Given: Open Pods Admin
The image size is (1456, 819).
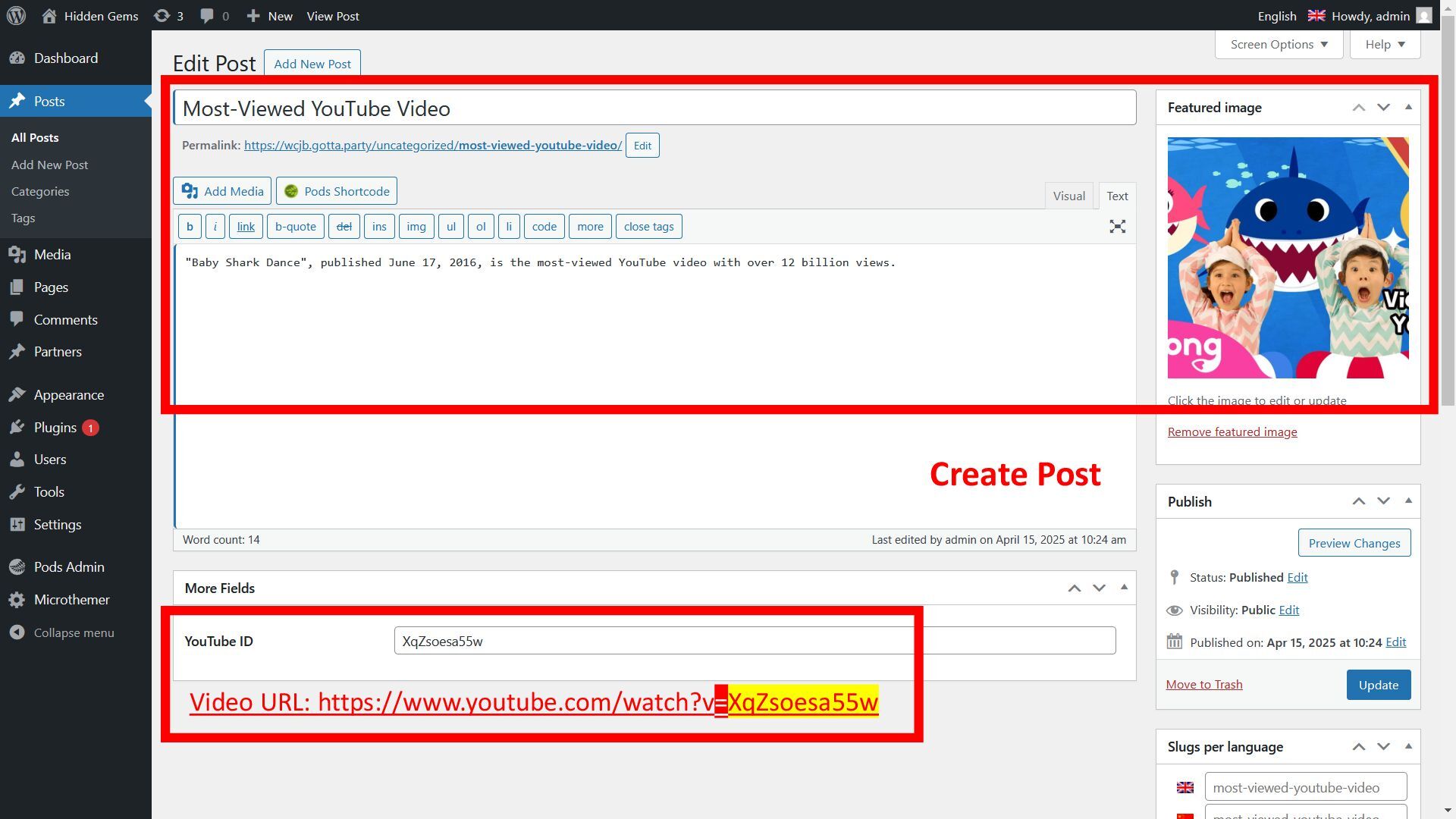Looking at the screenshot, I should (x=76, y=567).
